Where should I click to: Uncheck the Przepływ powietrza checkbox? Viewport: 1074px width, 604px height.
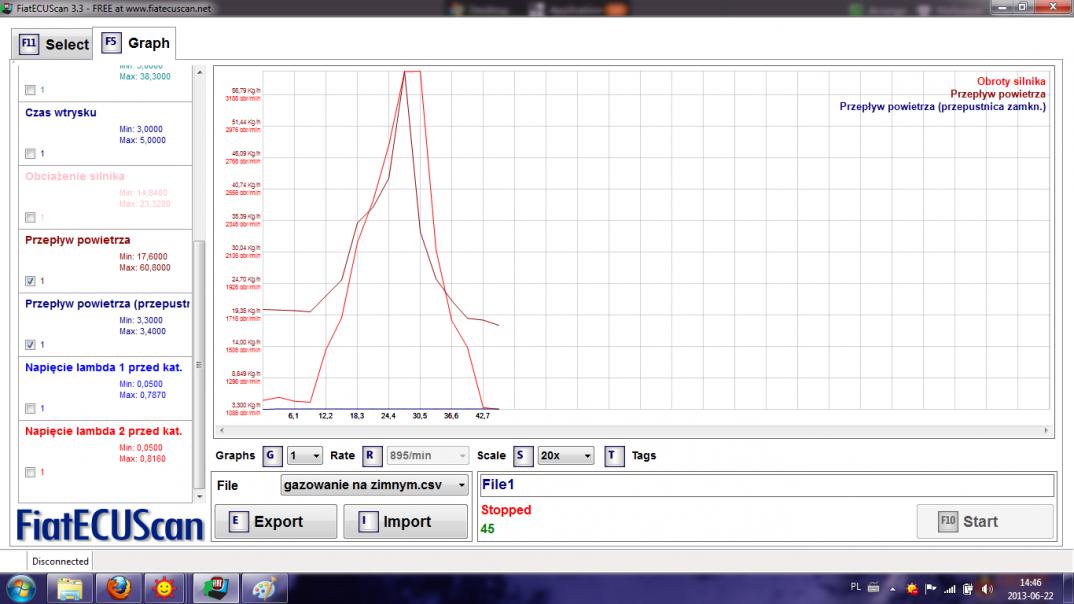click(x=30, y=281)
